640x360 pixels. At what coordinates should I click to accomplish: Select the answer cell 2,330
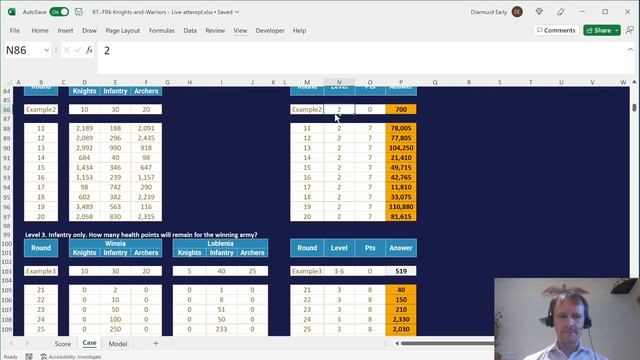pos(401,319)
